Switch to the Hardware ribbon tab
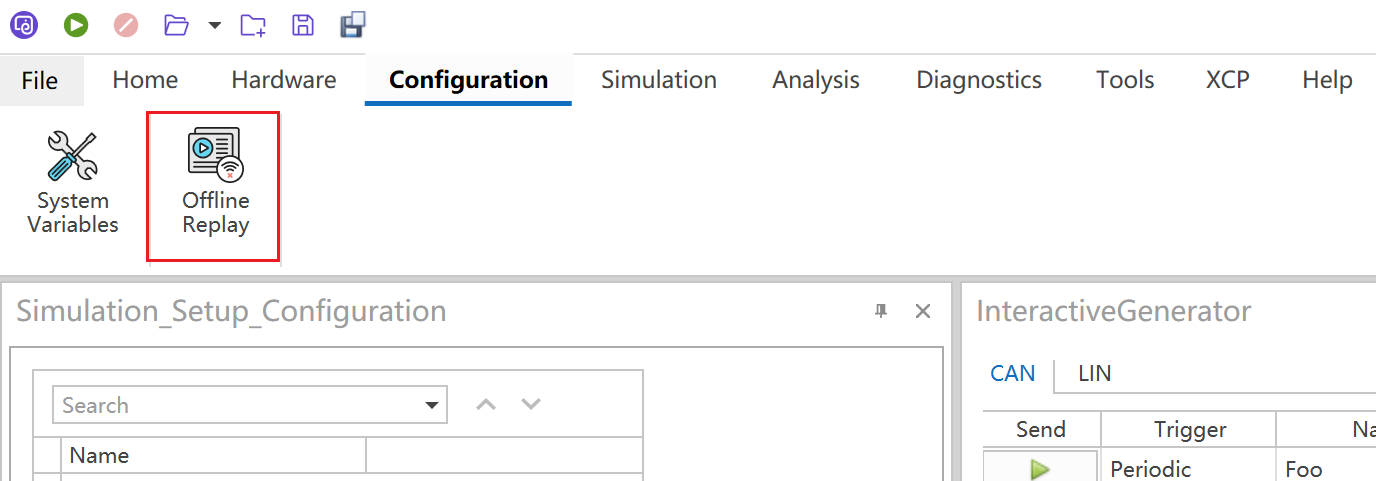This screenshot has height=481, width=1376. click(284, 80)
